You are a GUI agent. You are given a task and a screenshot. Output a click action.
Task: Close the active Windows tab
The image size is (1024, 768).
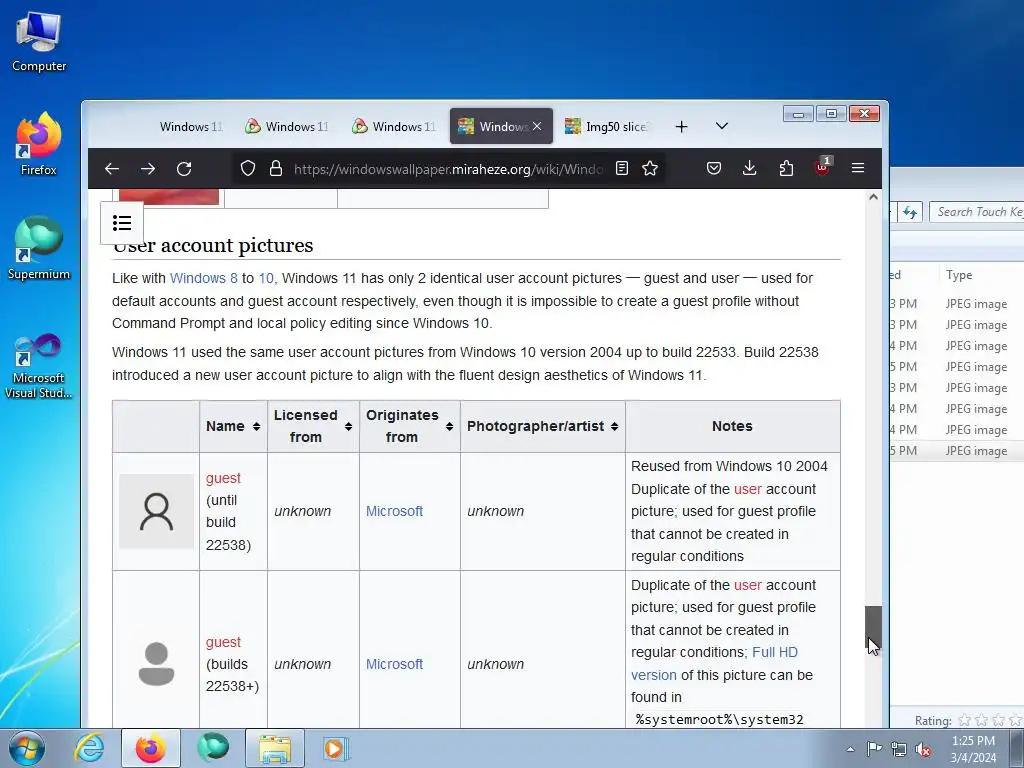[537, 126]
